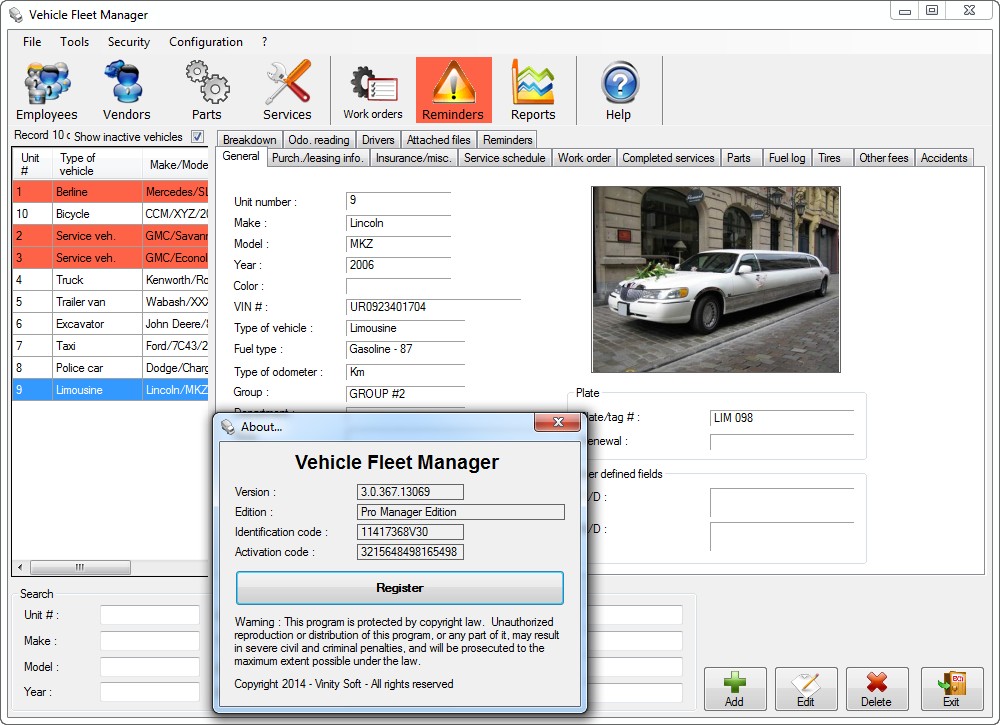This screenshot has height=725, width=1000.
Task: Select the Bicycle vehicle row
Action: click(x=110, y=214)
